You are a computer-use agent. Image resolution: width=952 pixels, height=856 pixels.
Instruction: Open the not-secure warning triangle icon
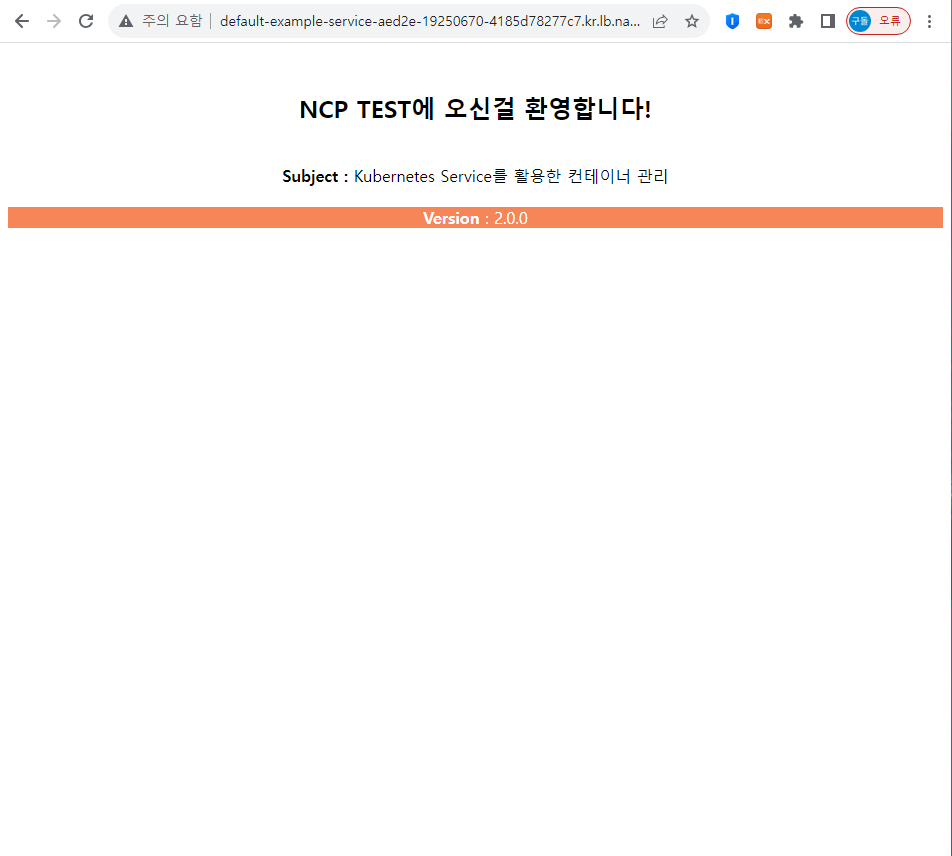[126, 21]
